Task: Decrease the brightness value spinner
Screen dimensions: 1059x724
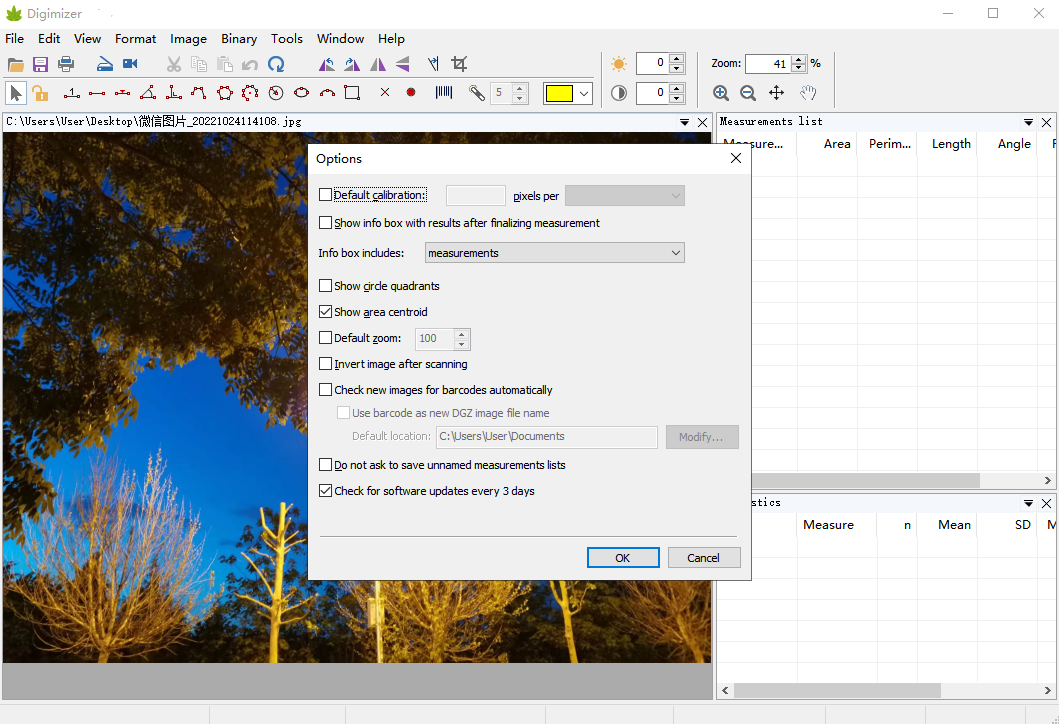Action: coord(677,68)
